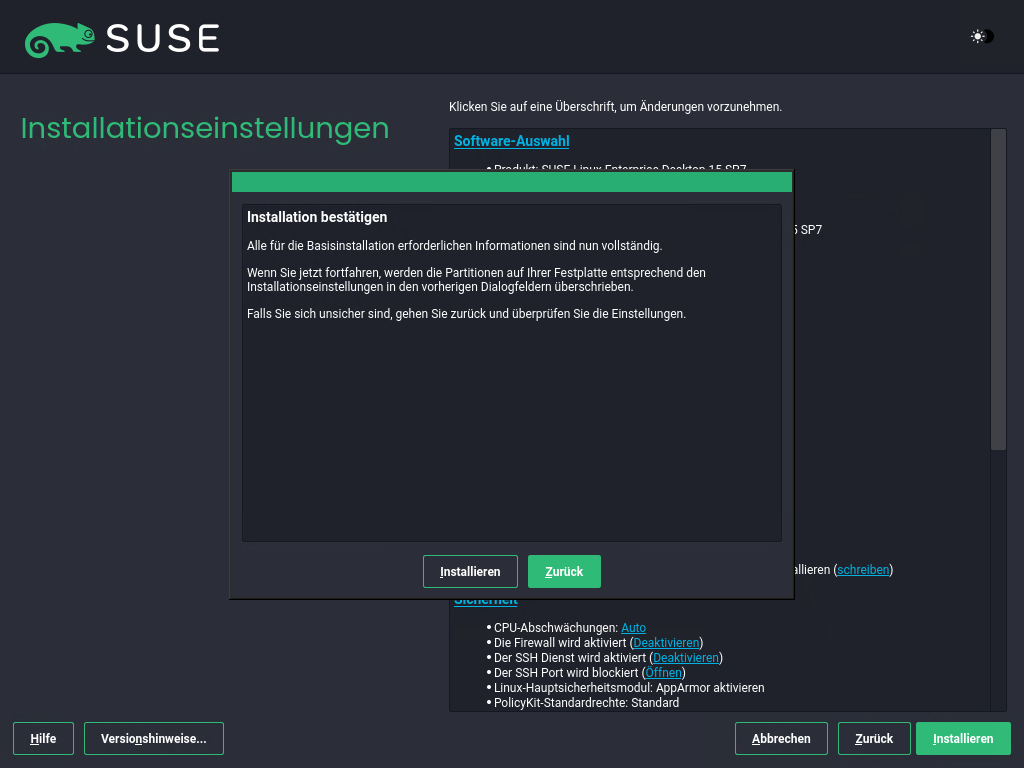Screen dimensions: 1024x768
Task: Click Zurück in the confirmation dialog
Action: (x=564, y=571)
